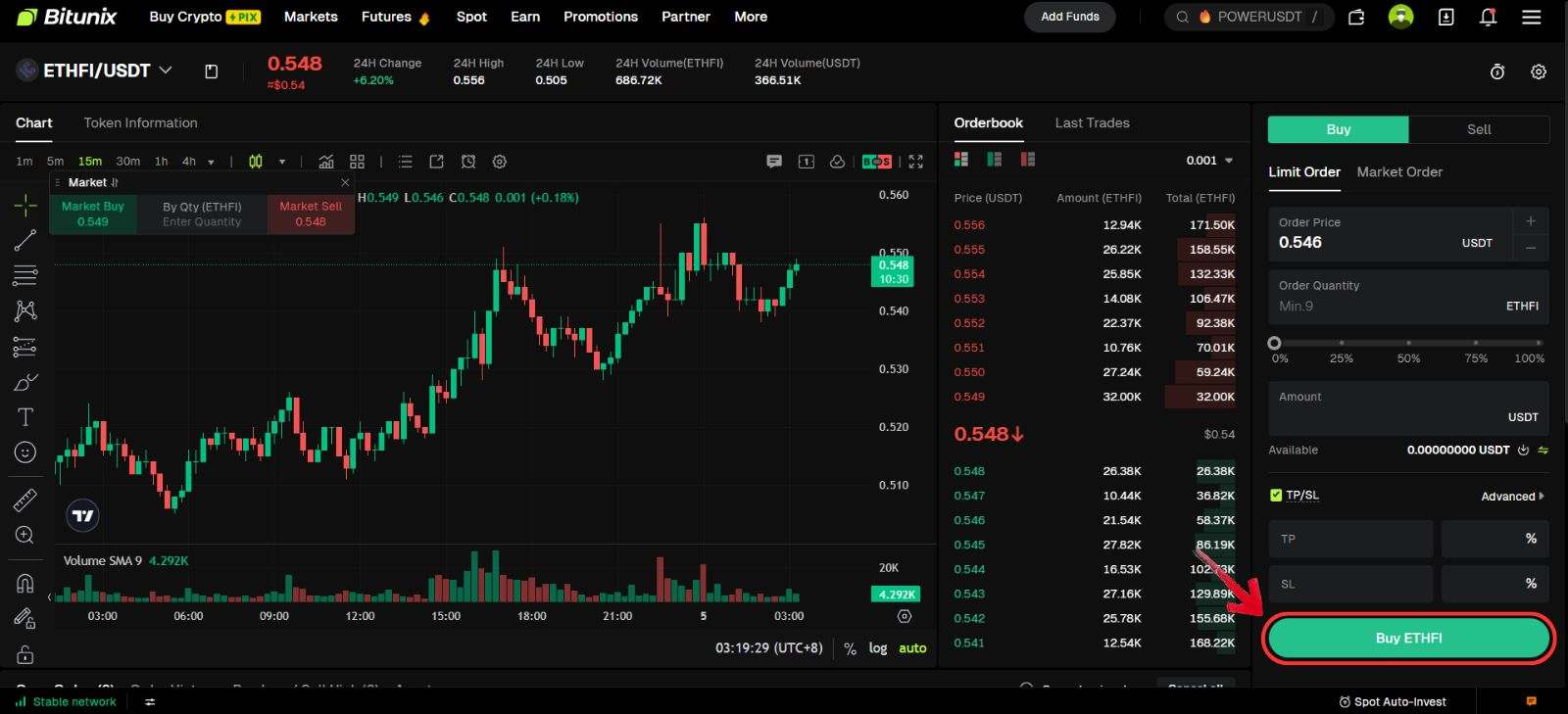Toggle chart fullscreen mode
The image size is (1568, 714).
[916, 162]
